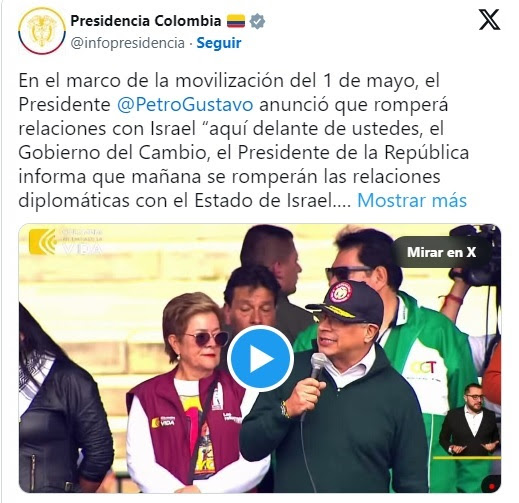Click the blue verified badge
This screenshot has width=519, height=503.
point(257,21)
